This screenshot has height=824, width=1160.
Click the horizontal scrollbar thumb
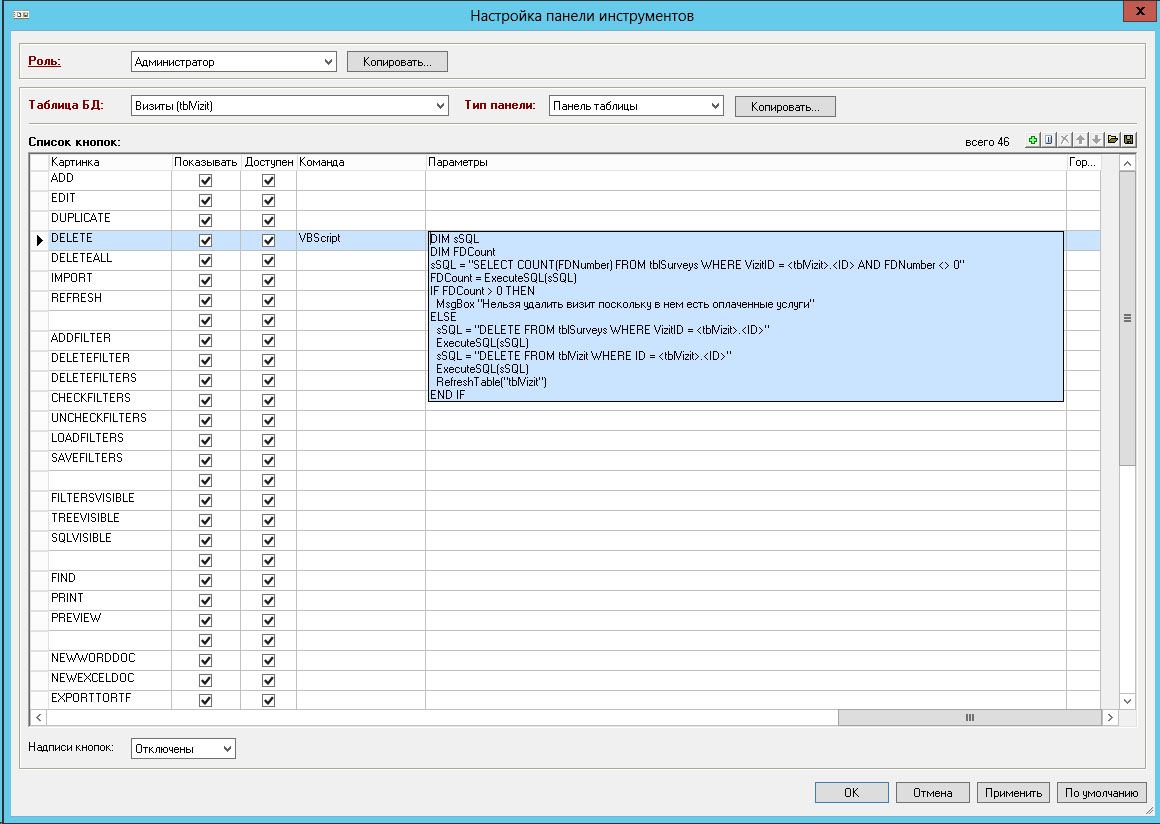(x=968, y=718)
